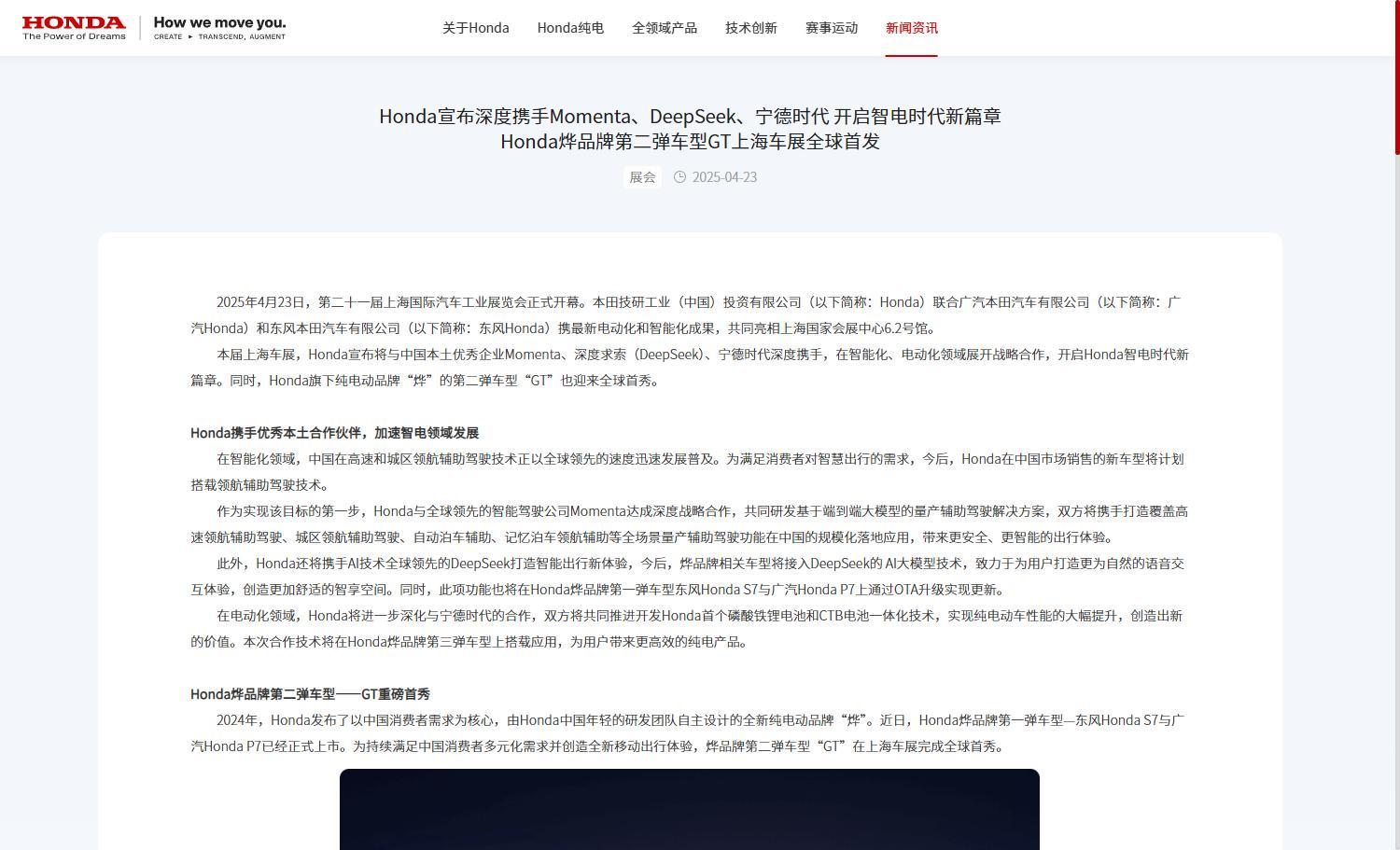Click the paragraph starting '2025年4月23日'
The height and width of the screenshot is (850, 1400).
690,315
